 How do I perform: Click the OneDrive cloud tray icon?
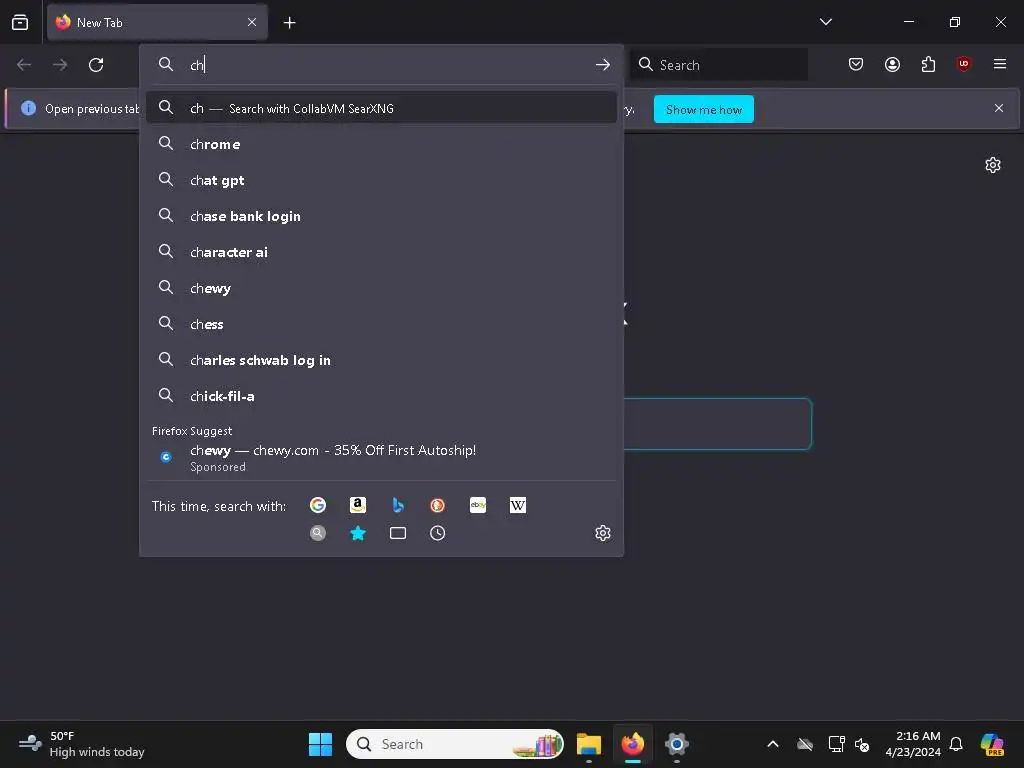[x=805, y=744]
